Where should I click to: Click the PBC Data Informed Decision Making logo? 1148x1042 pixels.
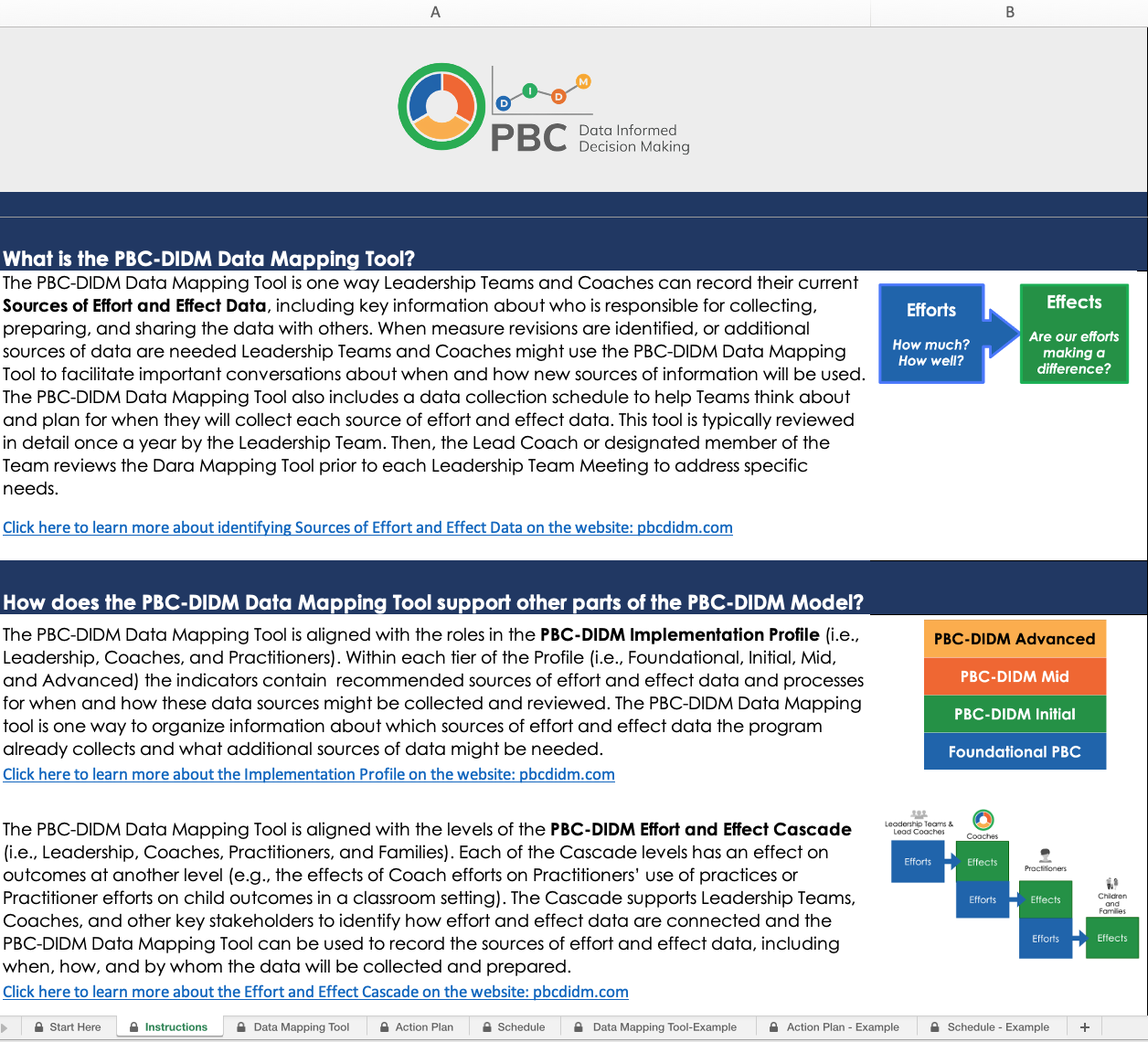(543, 110)
